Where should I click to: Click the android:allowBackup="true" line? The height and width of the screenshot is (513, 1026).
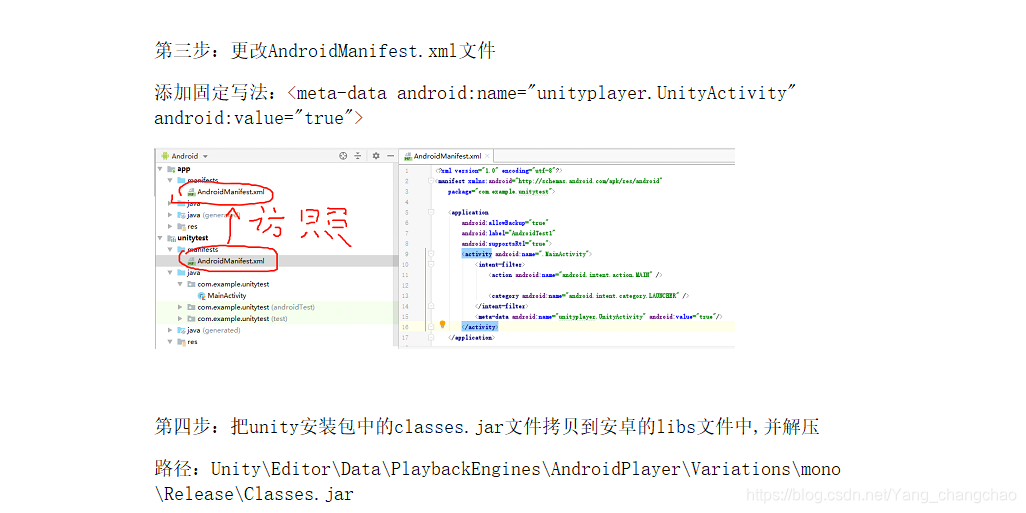tap(504, 222)
